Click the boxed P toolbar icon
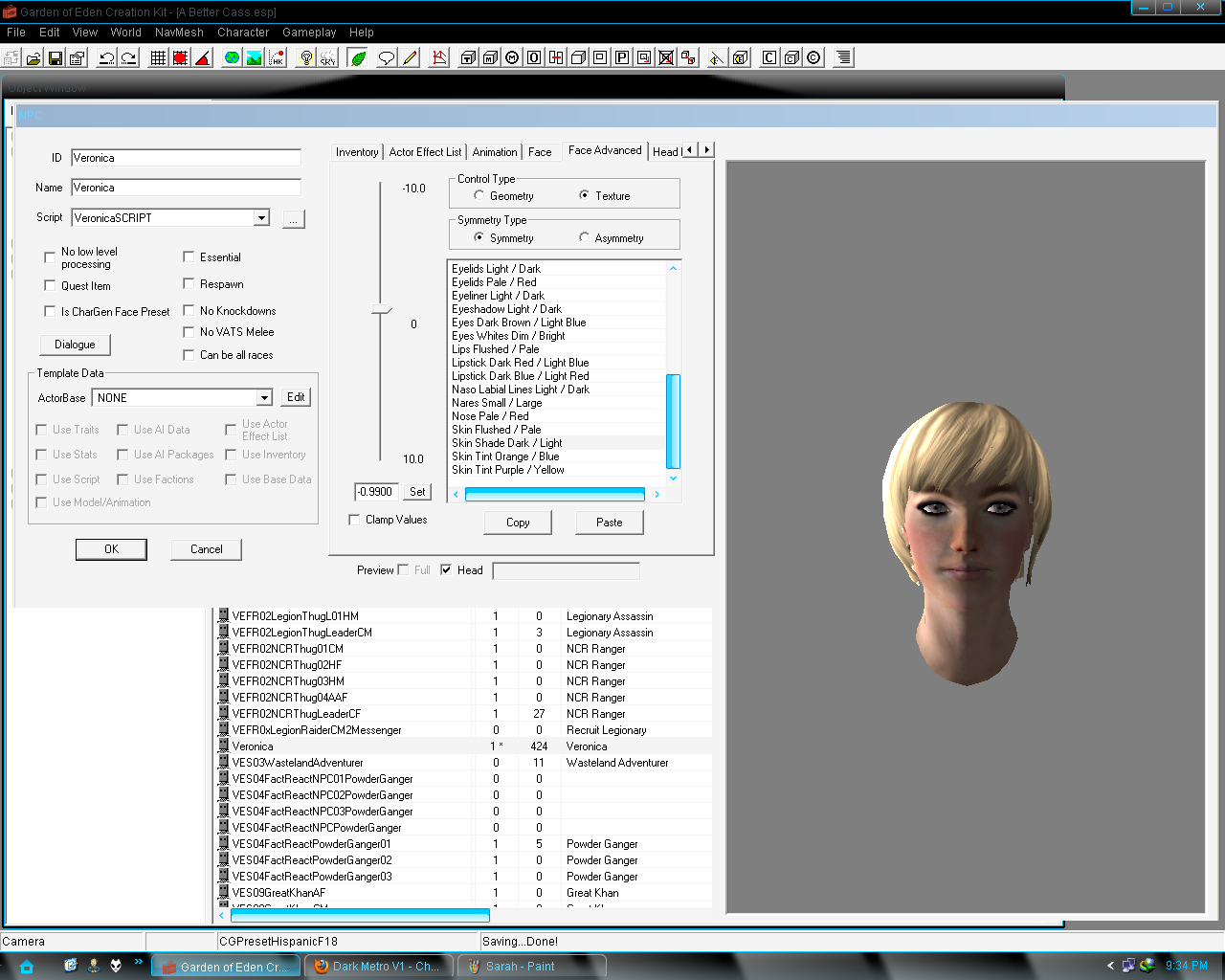Image resolution: width=1225 pixels, height=980 pixels. click(622, 58)
